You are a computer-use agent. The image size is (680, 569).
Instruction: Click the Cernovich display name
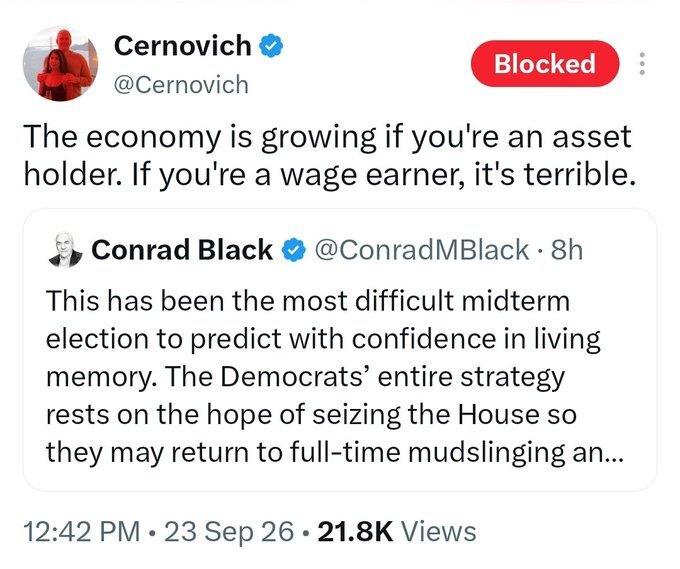[183, 46]
